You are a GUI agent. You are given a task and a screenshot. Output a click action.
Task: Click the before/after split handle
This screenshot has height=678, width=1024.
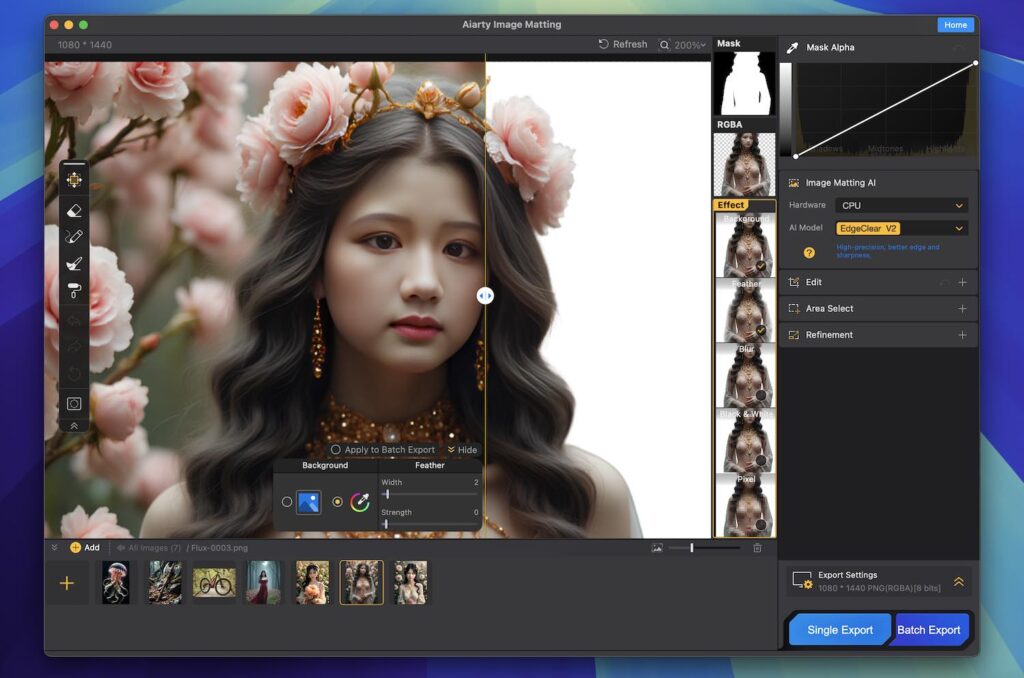click(x=485, y=296)
